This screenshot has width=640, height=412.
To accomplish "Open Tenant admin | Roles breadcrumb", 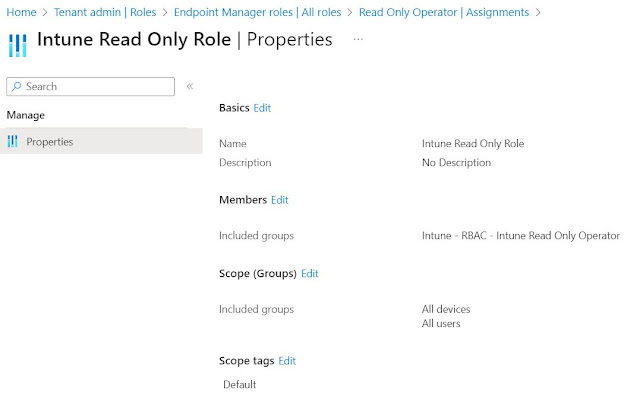I will click(x=105, y=12).
